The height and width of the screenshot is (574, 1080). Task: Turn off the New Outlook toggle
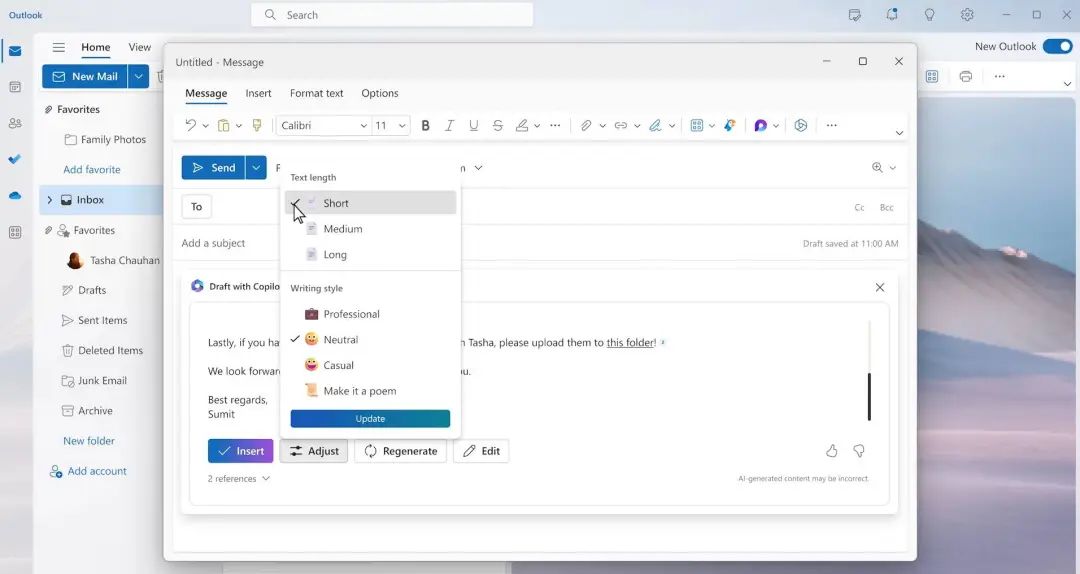pyautogui.click(x=1056, y=47)
